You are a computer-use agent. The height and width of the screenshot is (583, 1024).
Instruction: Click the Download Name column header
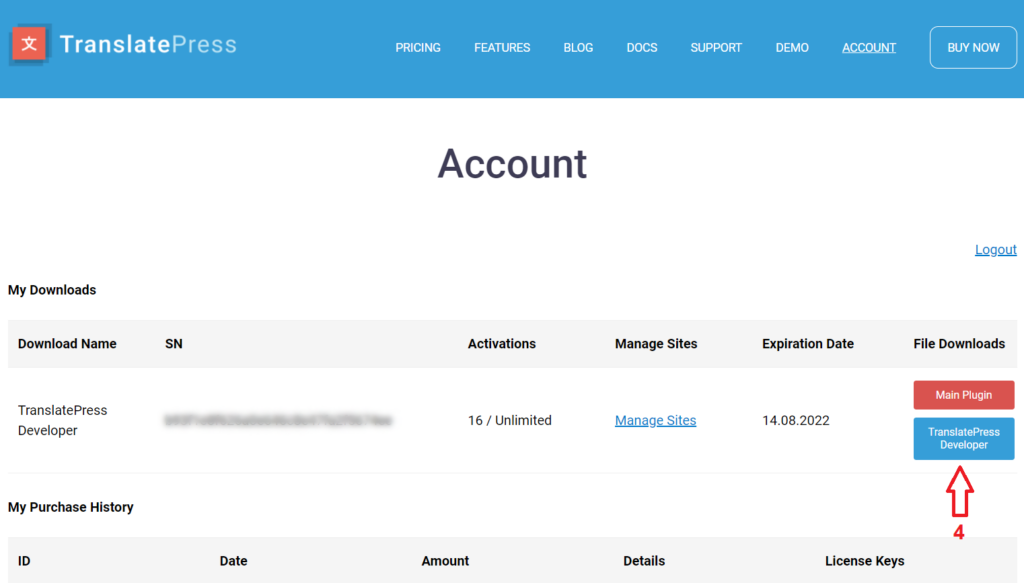[x=67, y=344]
